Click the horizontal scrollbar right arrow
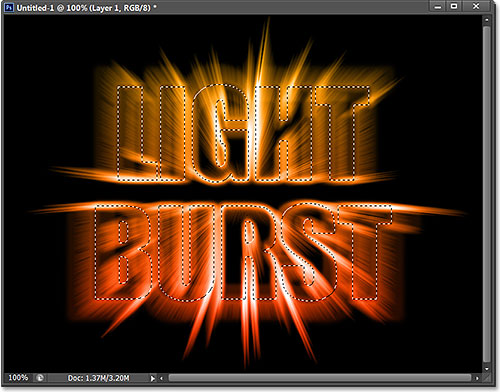This screenshot has height=392, width=500. [477, 378]
